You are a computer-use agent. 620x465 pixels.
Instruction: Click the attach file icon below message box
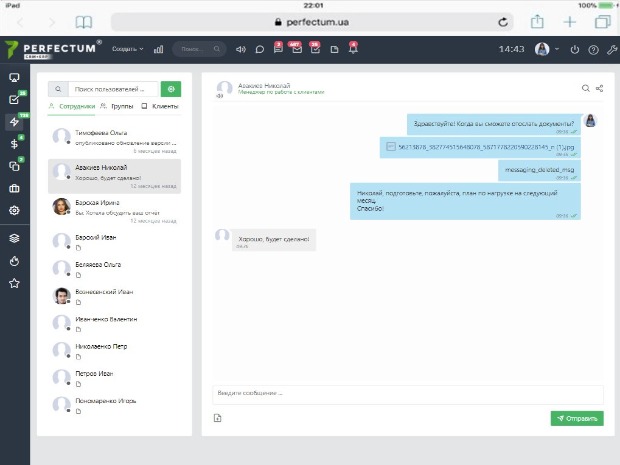(x=217, y=418)
